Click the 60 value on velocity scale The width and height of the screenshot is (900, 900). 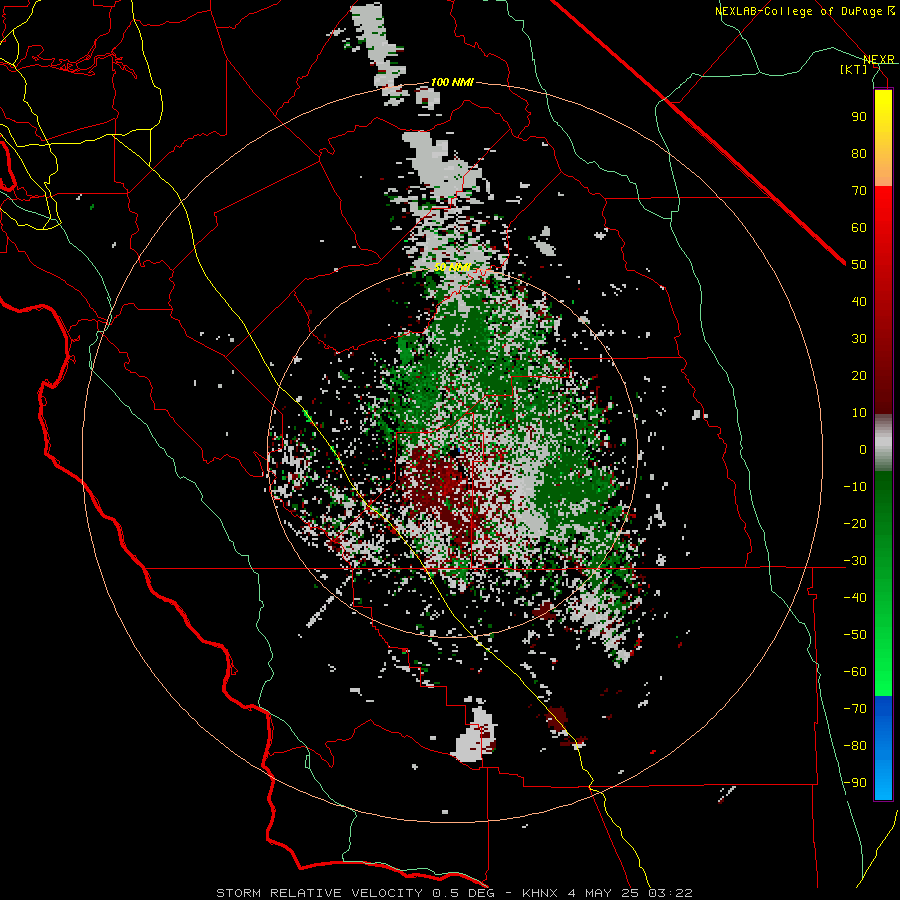(x=859, y=228)
